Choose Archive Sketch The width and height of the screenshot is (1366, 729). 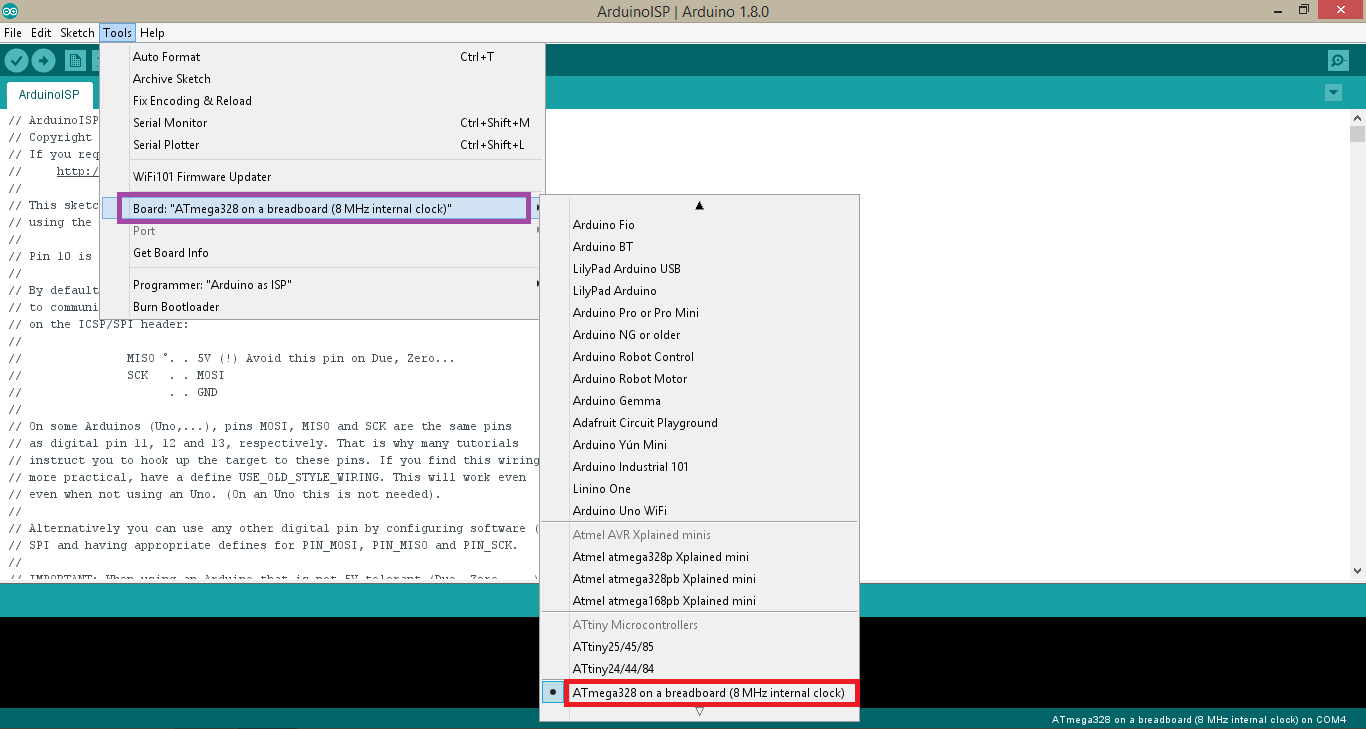pos(322,79)
